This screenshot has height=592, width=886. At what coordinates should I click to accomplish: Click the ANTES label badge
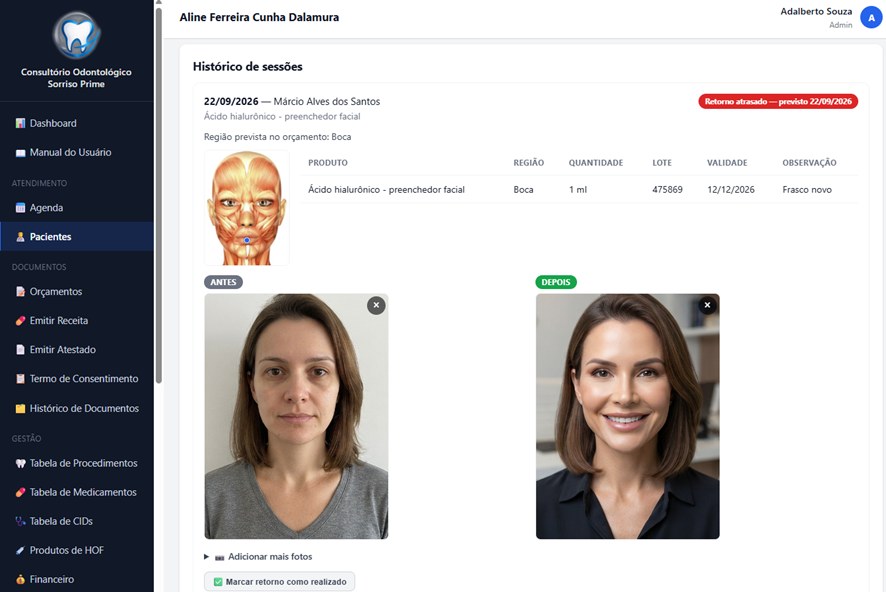[x=223, y=282]
